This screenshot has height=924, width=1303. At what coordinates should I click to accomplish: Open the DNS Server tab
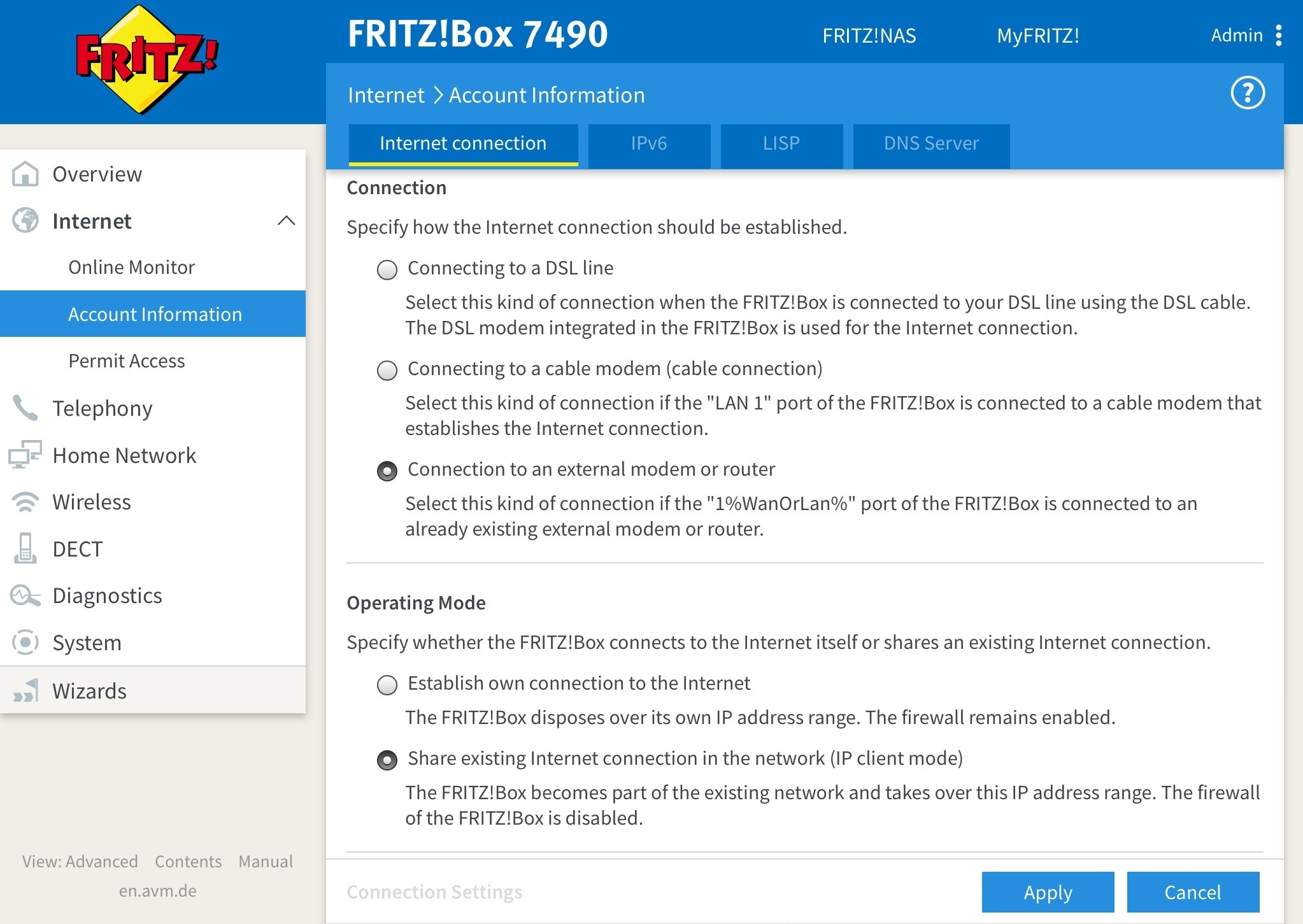(x=931, y=144)
